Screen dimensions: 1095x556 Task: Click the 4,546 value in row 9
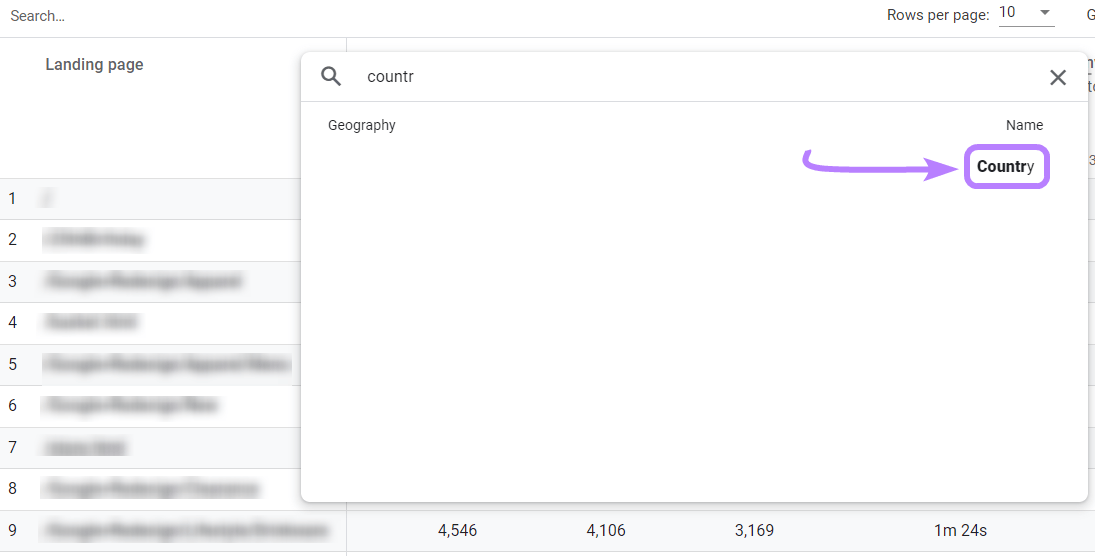click(x=457, y=531)
